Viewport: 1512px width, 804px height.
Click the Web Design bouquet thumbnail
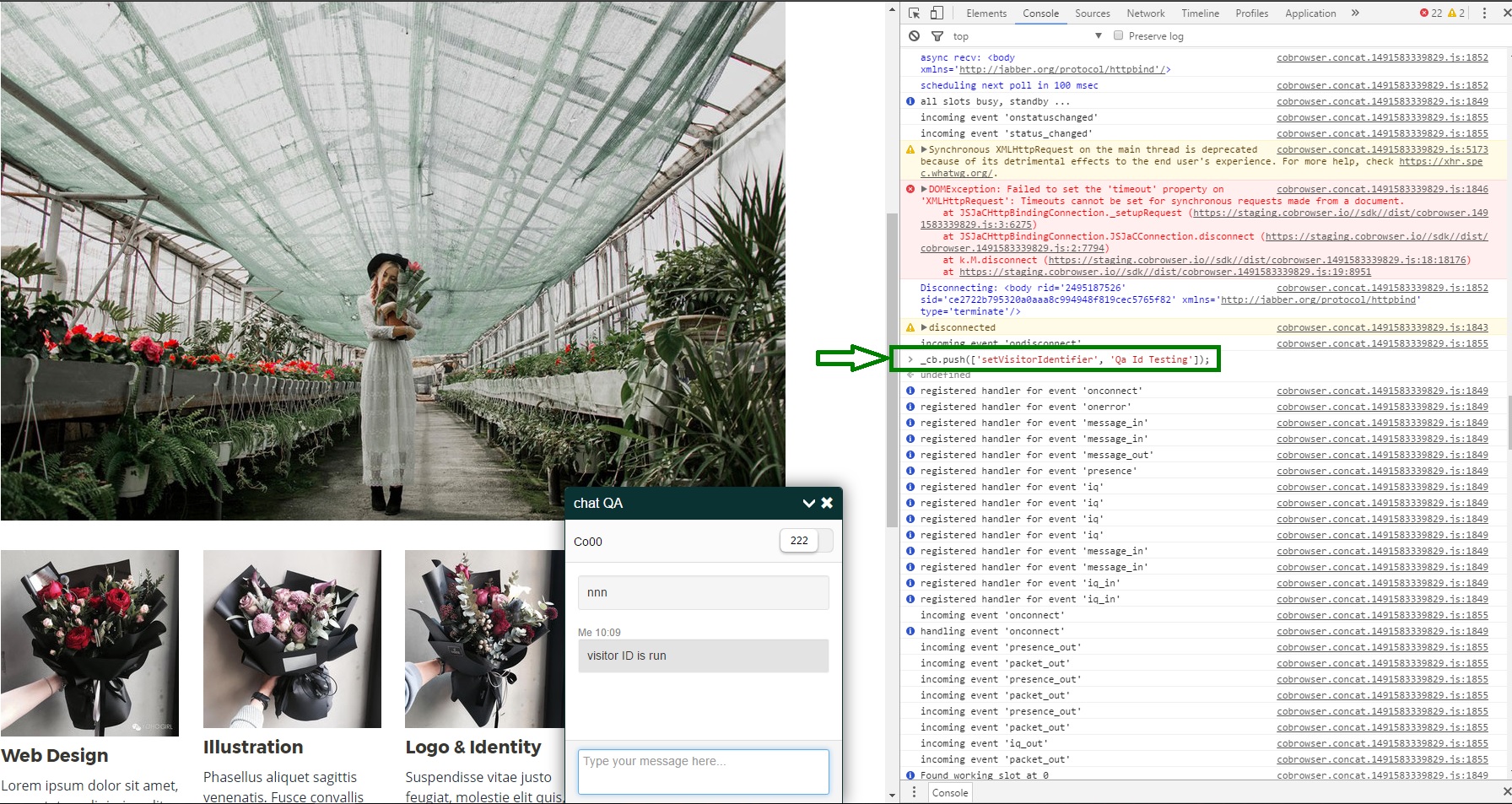89,643
